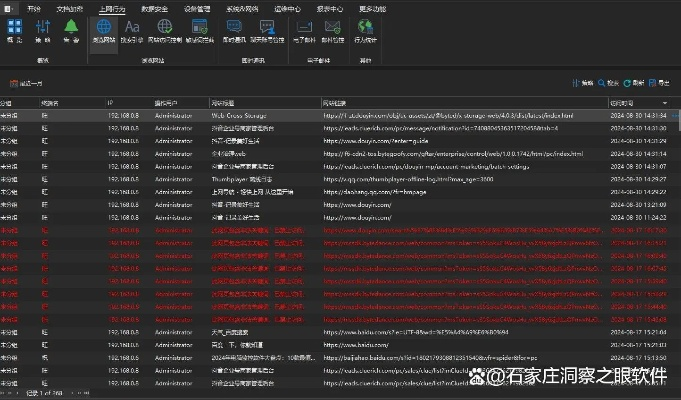Click the 操作用户 column header
This screenshot has width=681, height=400.
click(181, 103)
